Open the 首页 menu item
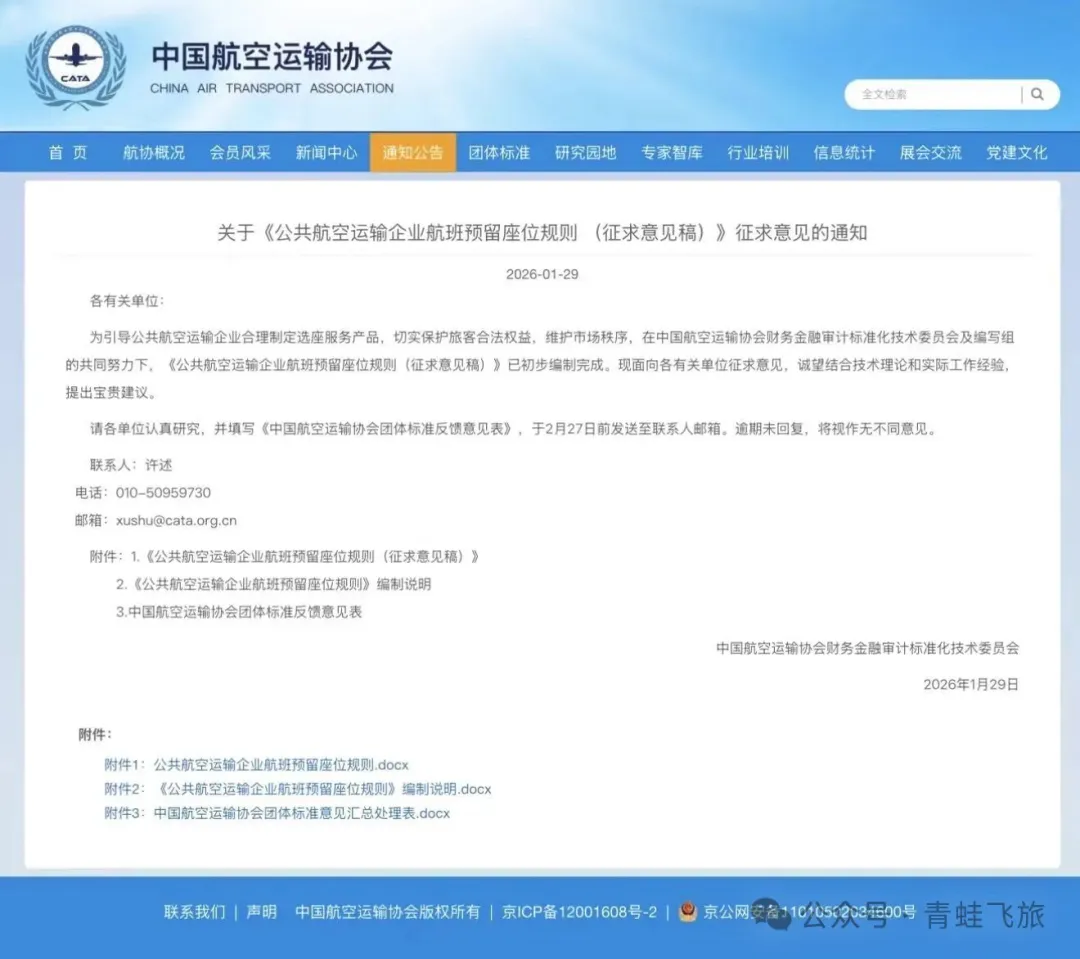The height and width of the screenshot is (959, 1080). 68,152
